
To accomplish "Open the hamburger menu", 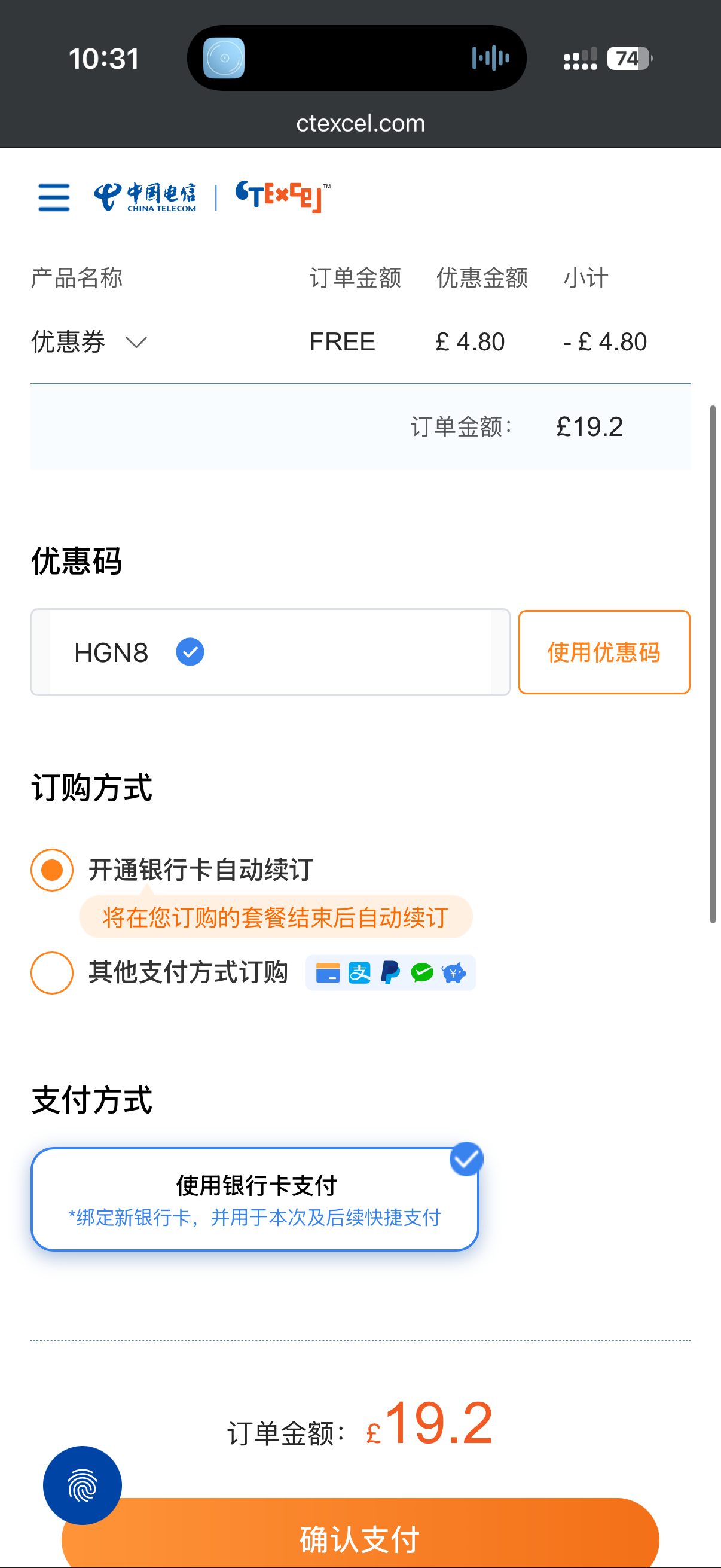I will point(54,197).
